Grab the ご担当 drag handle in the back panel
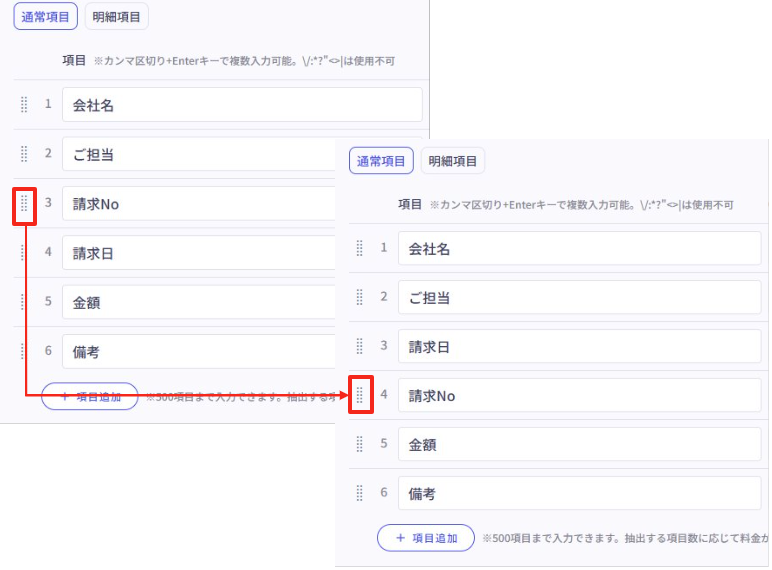The image size is (772, 570). pyautogui.click(x=24, y=154)
